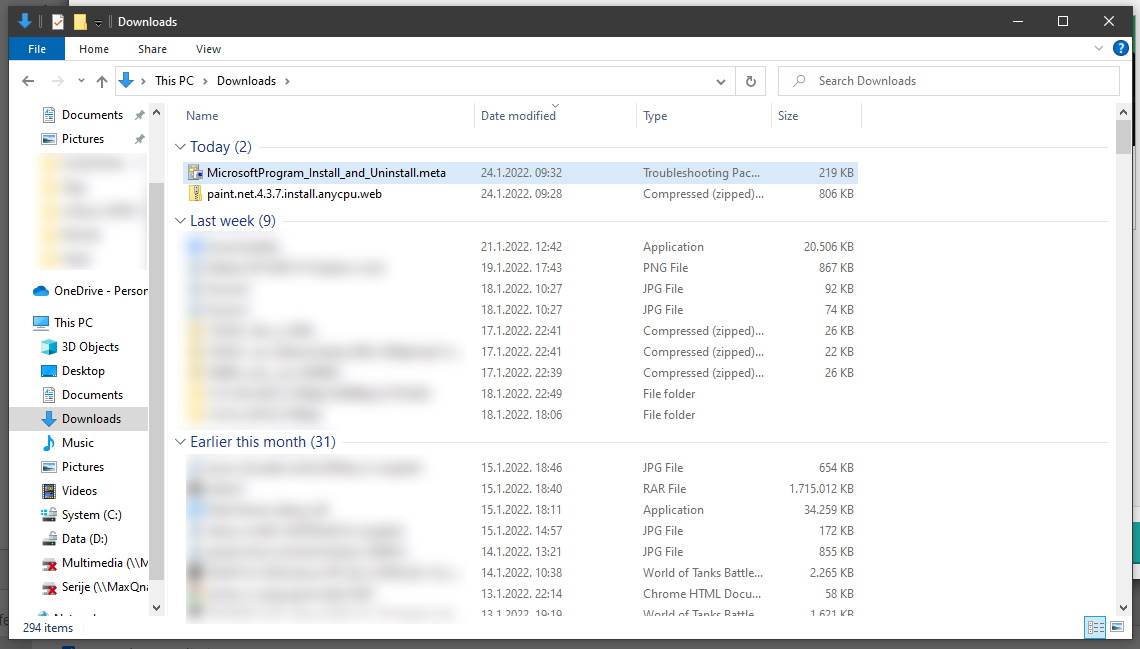This screenshot has width=1140, height=649.
Task: Open address bar history dropdown
Action: [721, 81]
